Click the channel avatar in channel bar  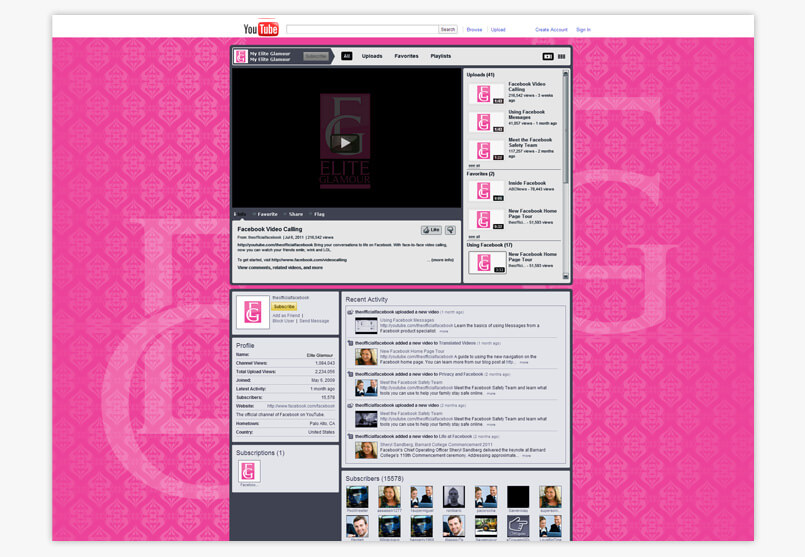241,56
